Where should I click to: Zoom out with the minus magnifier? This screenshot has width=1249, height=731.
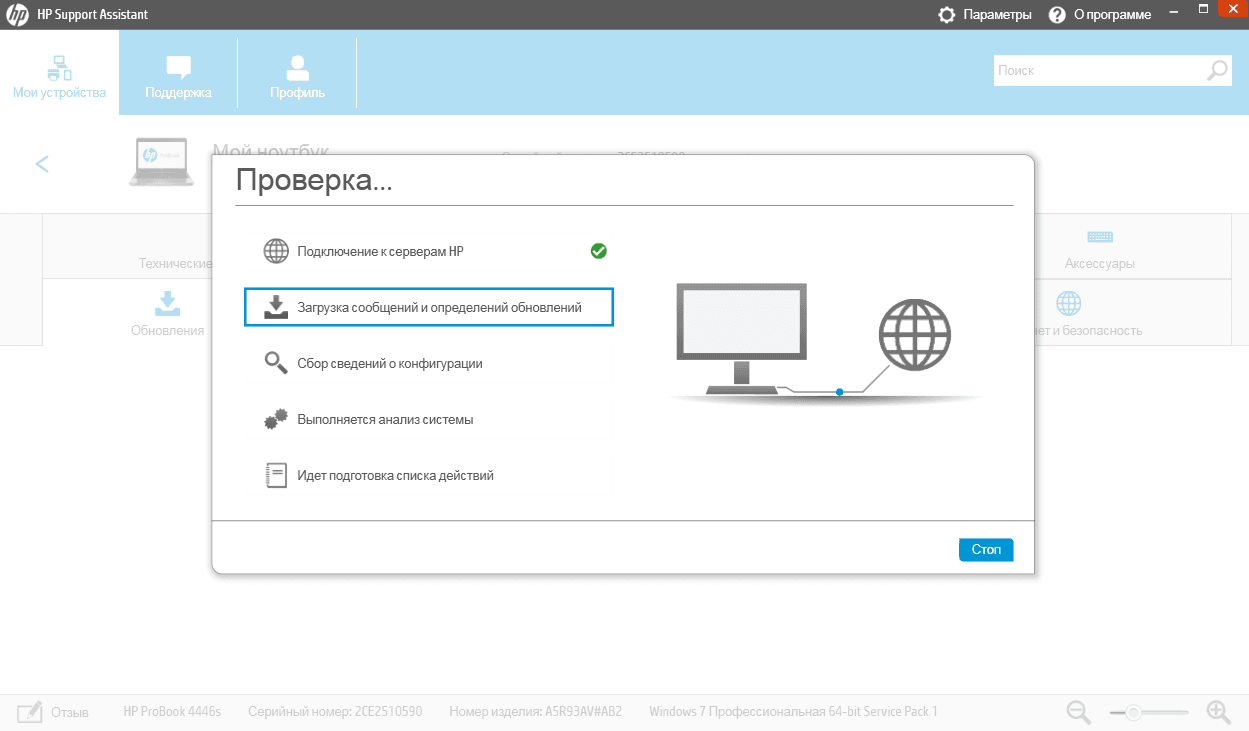coord(1078,712)
